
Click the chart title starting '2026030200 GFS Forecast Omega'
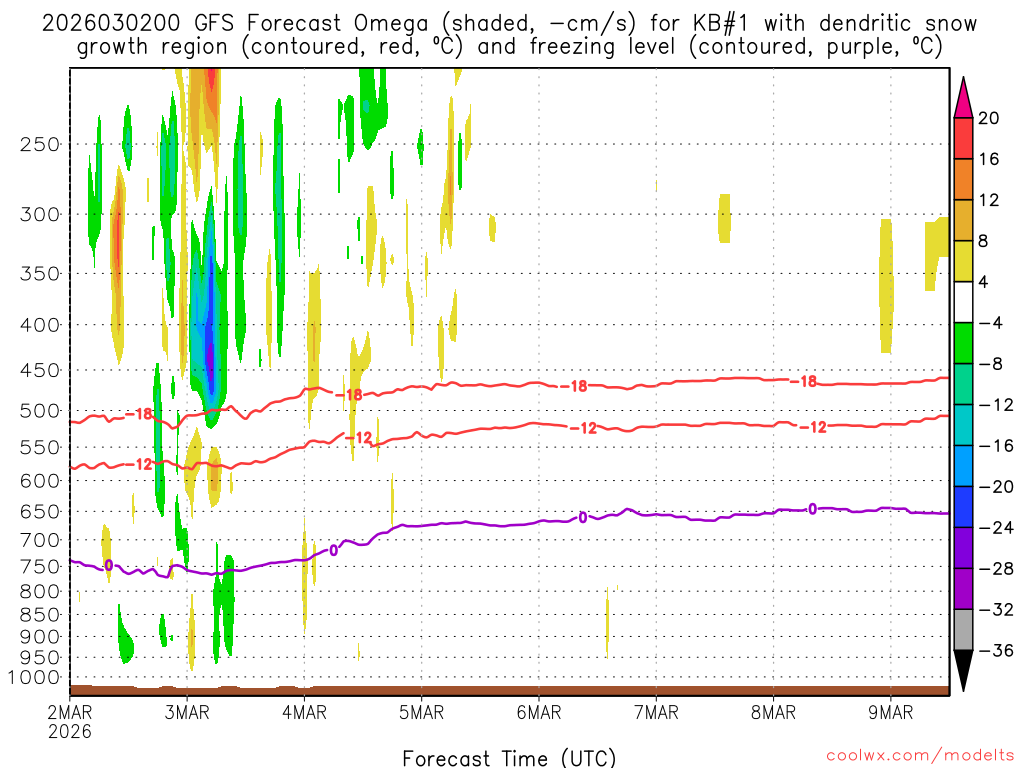[x=509, y=35]
